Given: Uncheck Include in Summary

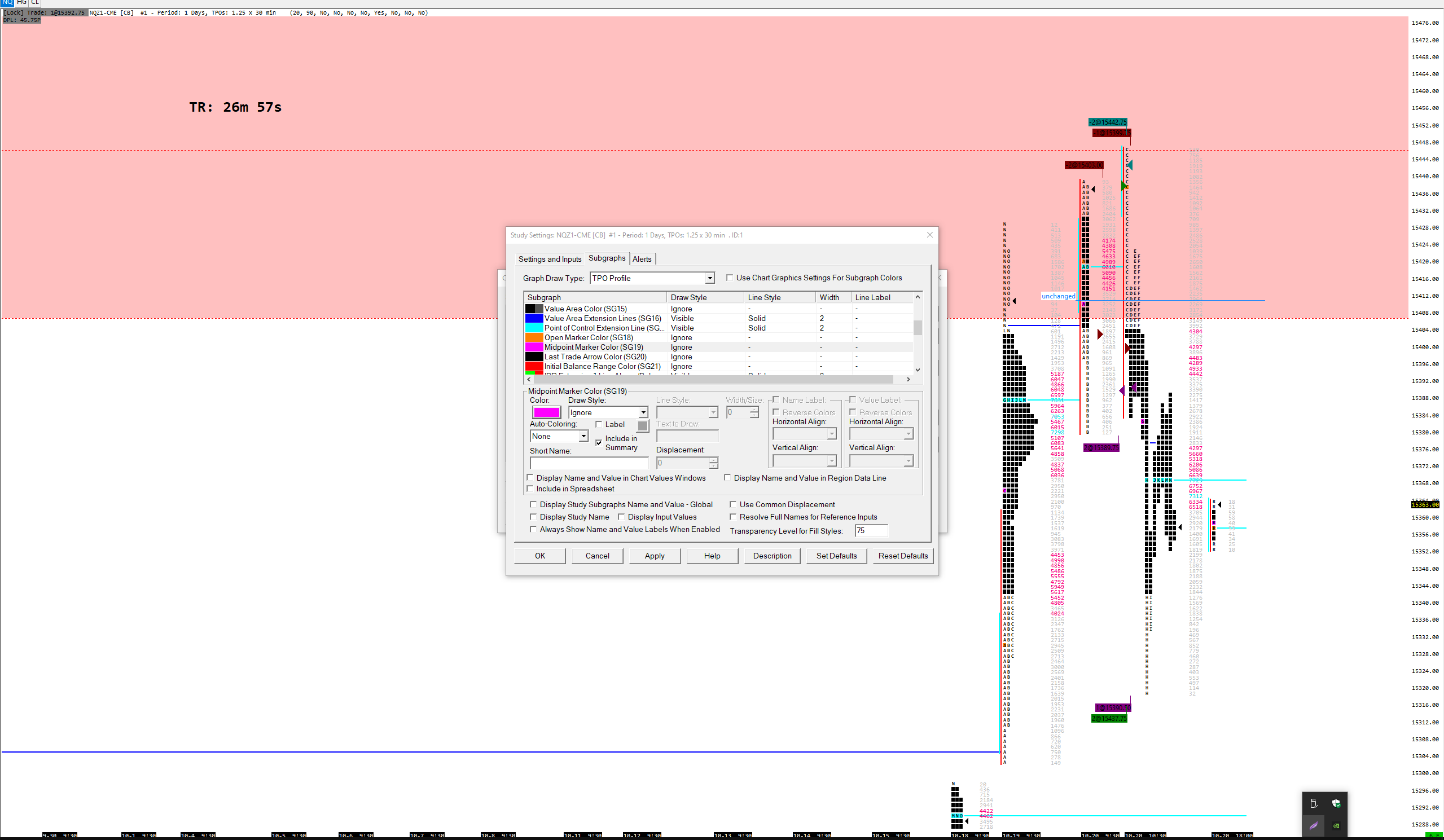Looking at the screenshot, I should tap(599, 443).
